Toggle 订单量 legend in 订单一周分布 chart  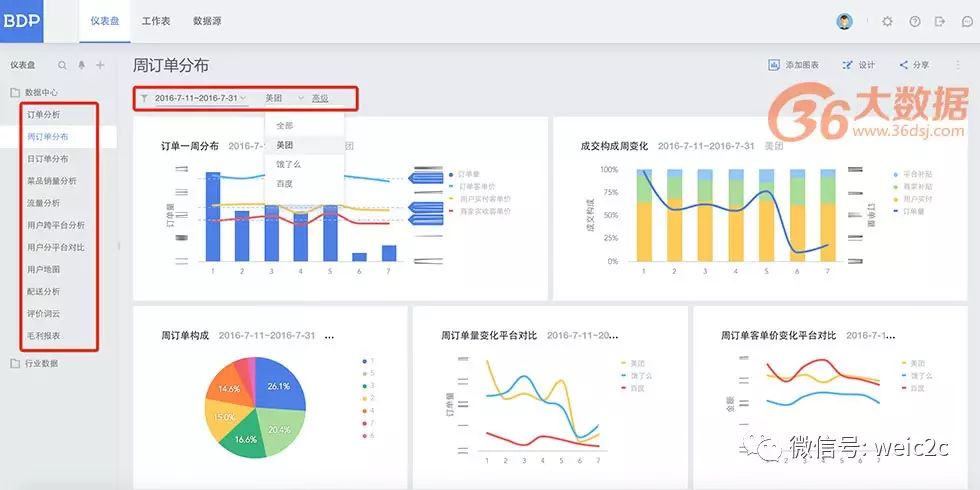pyautogui.click(x=463, y=174)
